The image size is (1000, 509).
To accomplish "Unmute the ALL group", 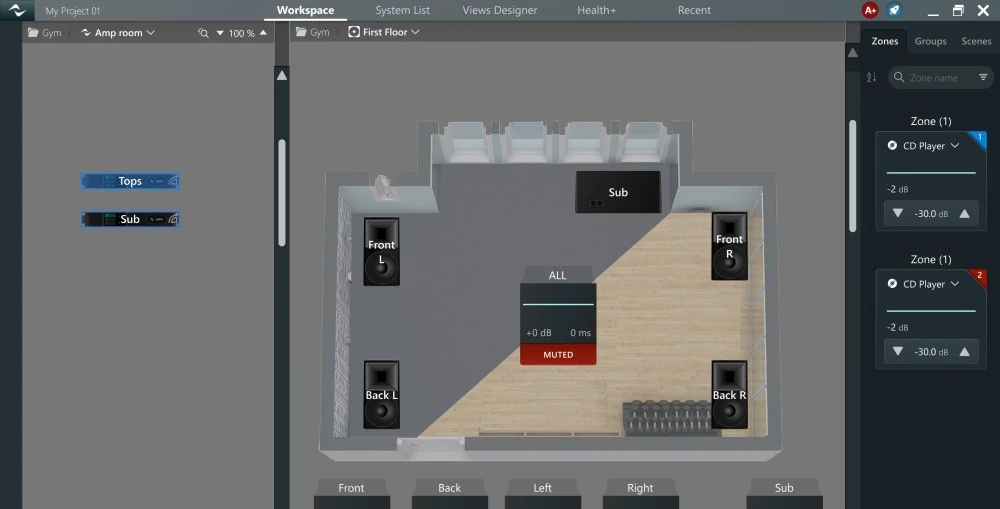I will point(558,355).
